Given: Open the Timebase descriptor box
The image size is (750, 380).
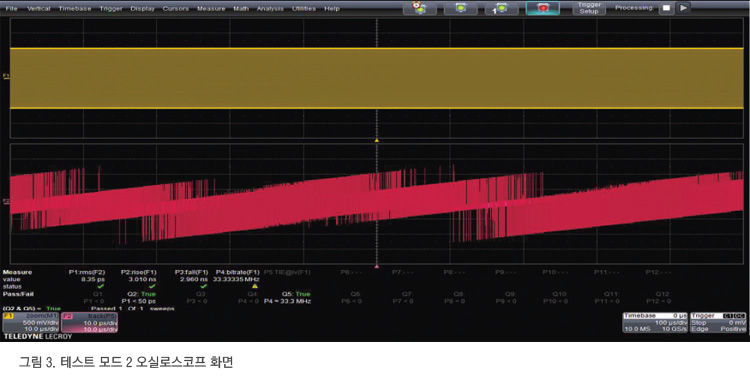Looking at the screenshot, I should click(655, 323).
